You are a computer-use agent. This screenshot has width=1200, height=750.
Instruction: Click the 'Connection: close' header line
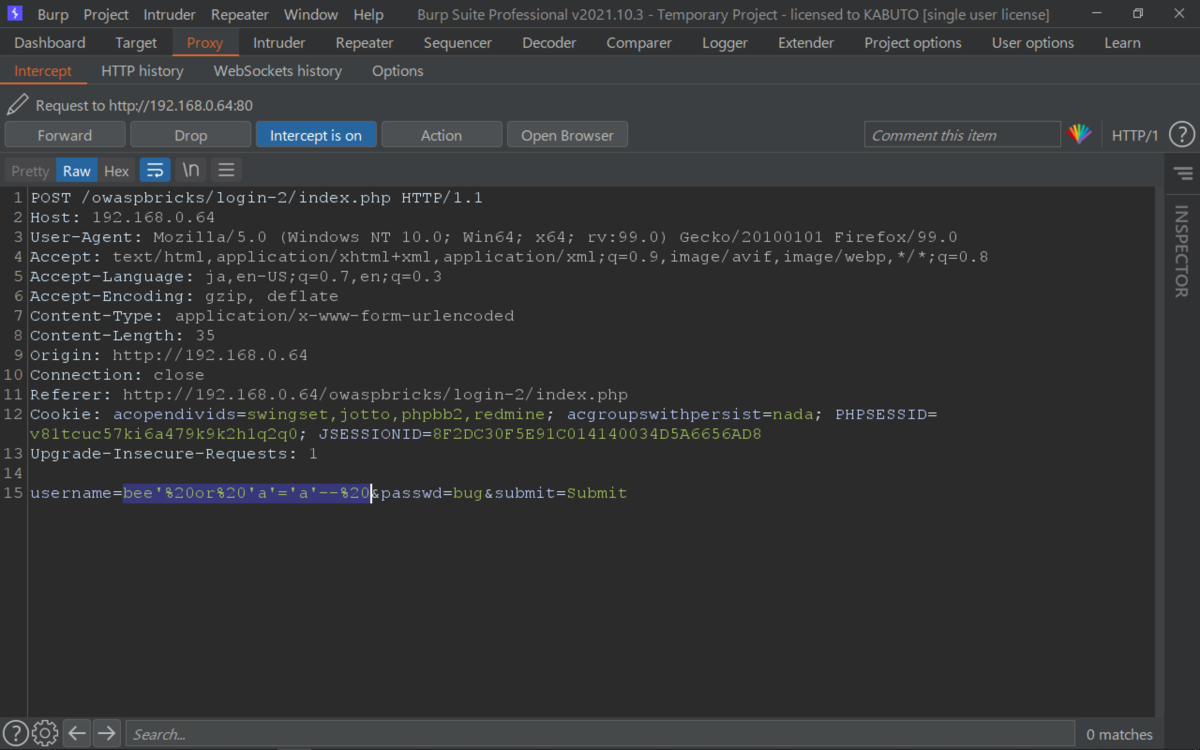[x=117, y=375]
